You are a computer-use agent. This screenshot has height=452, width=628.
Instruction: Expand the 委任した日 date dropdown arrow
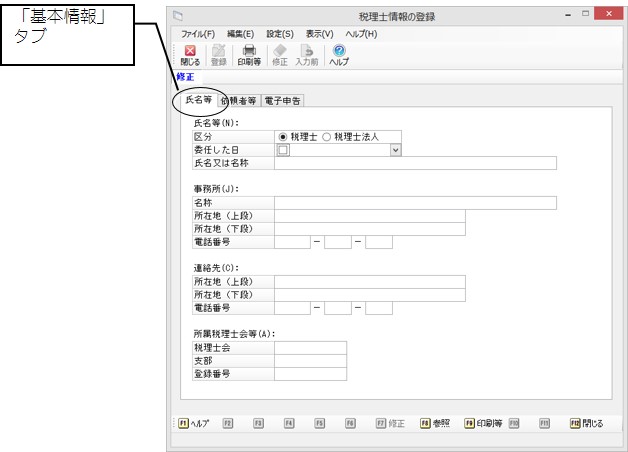[395, 149]
